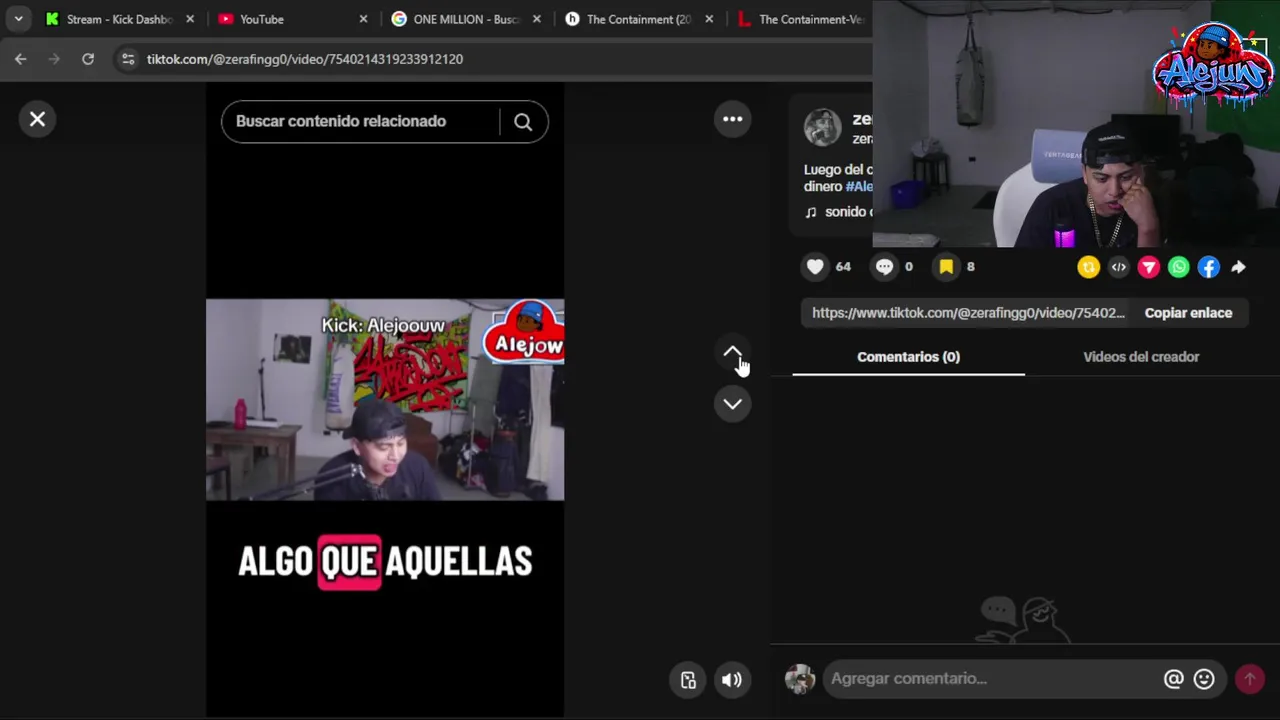
Task: Click the Copiar enlace button
Action: coord(1188,313)
